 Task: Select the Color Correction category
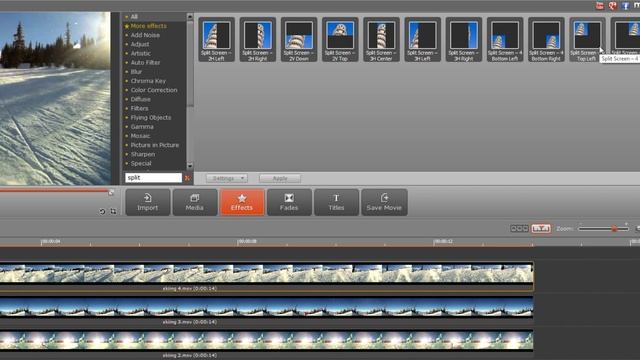point(154,90)
